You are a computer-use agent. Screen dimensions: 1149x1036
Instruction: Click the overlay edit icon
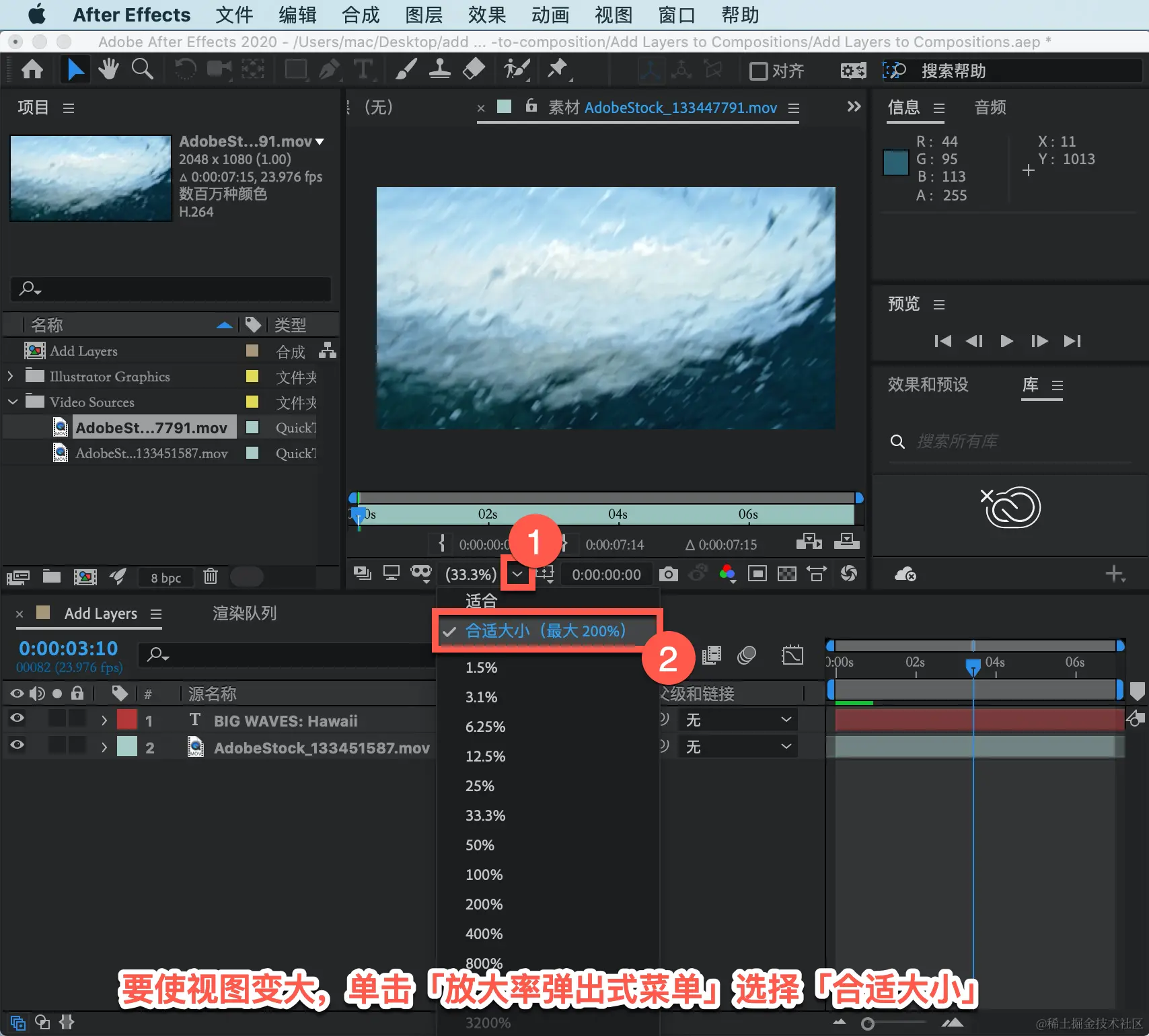click(846, 542)
